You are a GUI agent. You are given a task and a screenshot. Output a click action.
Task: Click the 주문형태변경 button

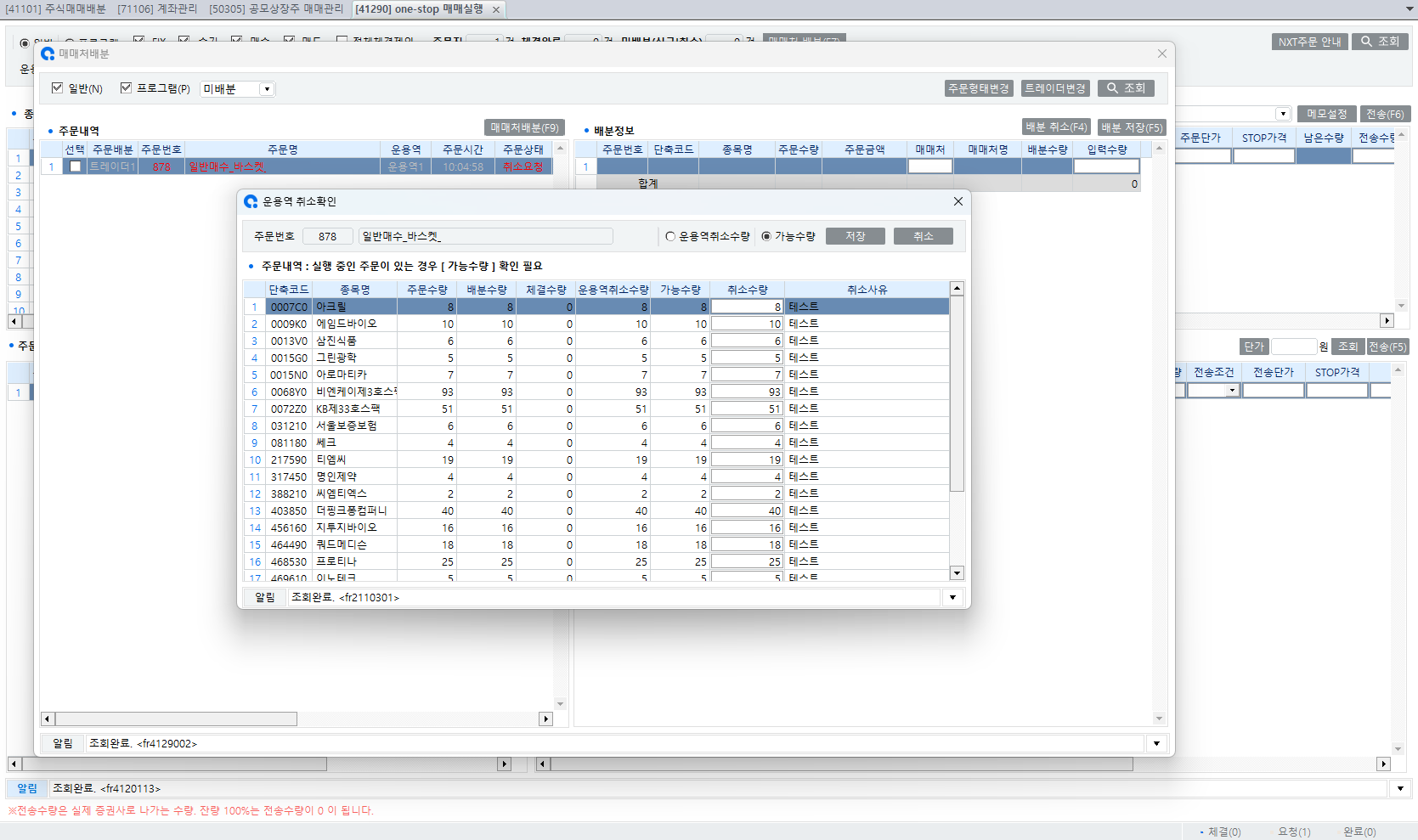[x=979, y=88]
